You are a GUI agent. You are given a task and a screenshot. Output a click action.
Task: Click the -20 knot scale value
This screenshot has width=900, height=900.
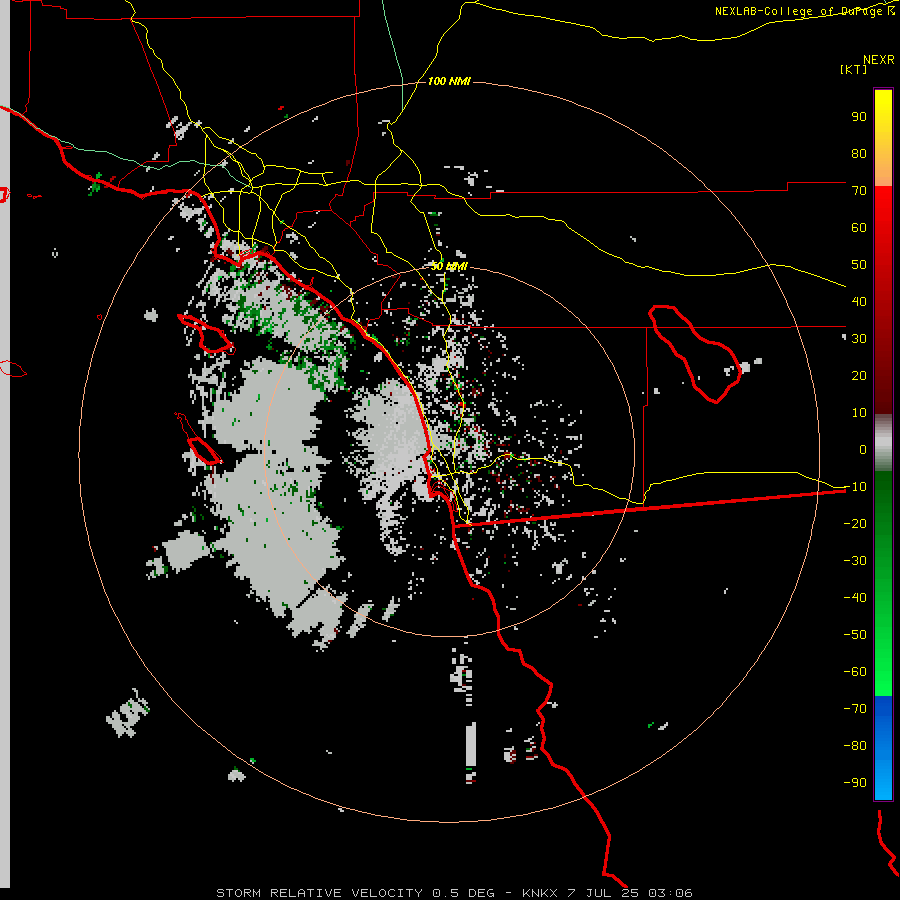pos(855,524)
